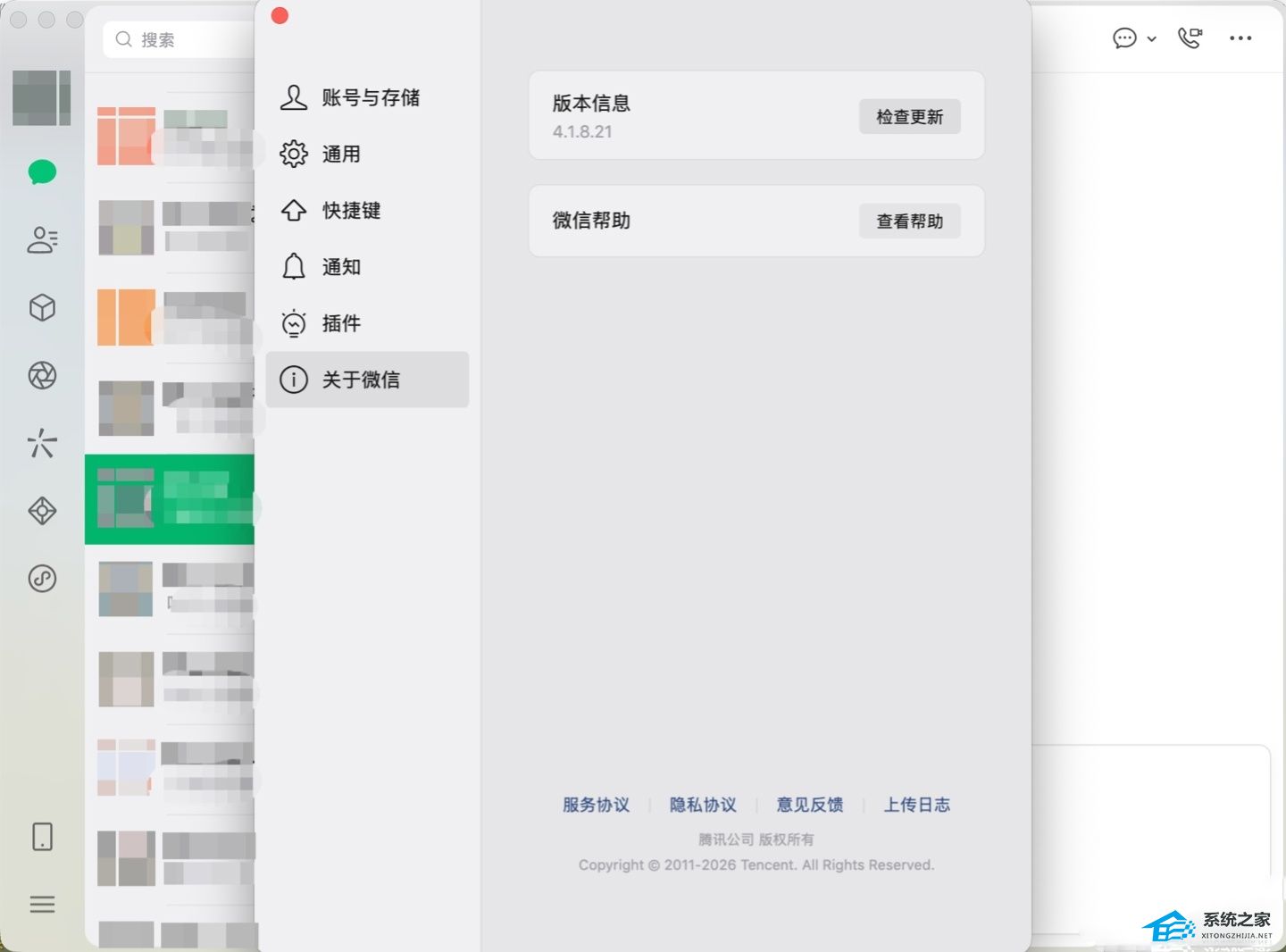Open 账号与存储 settings section

click(367, 97)
